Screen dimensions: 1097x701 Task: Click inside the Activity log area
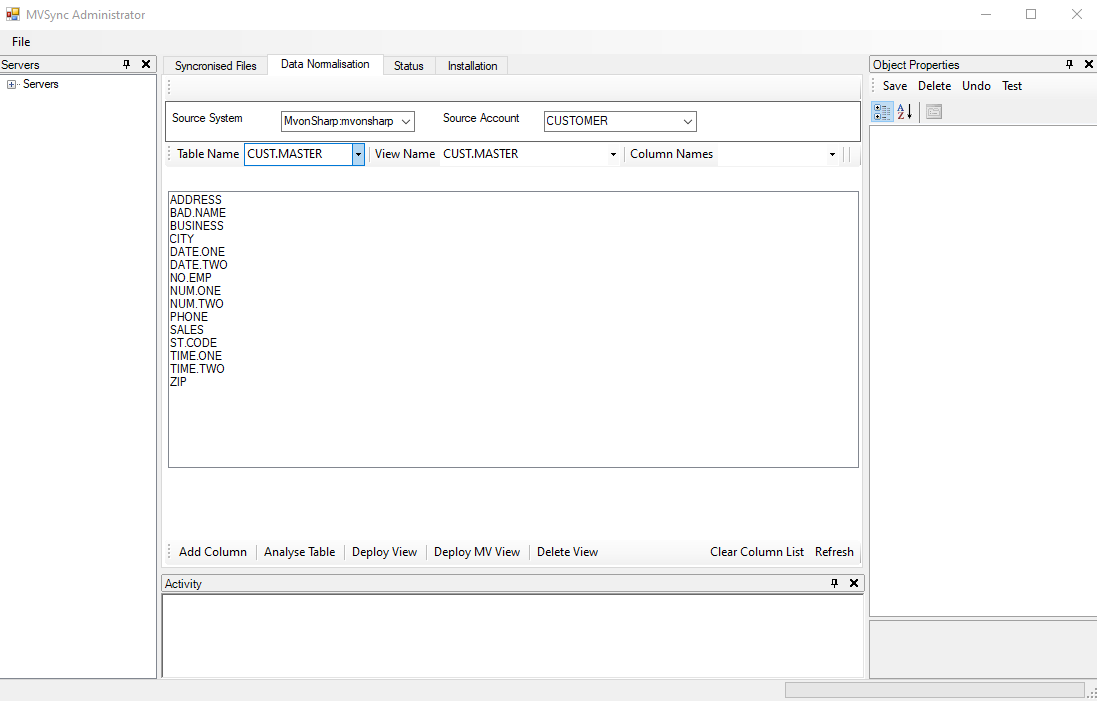tap(513, 635)
